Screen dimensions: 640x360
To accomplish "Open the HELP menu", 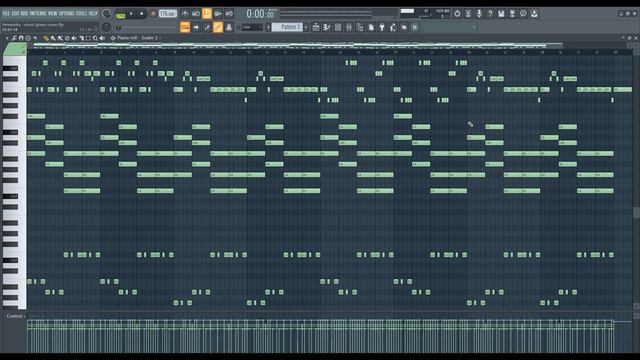I will pyautogui.click(x=93, y=13).
